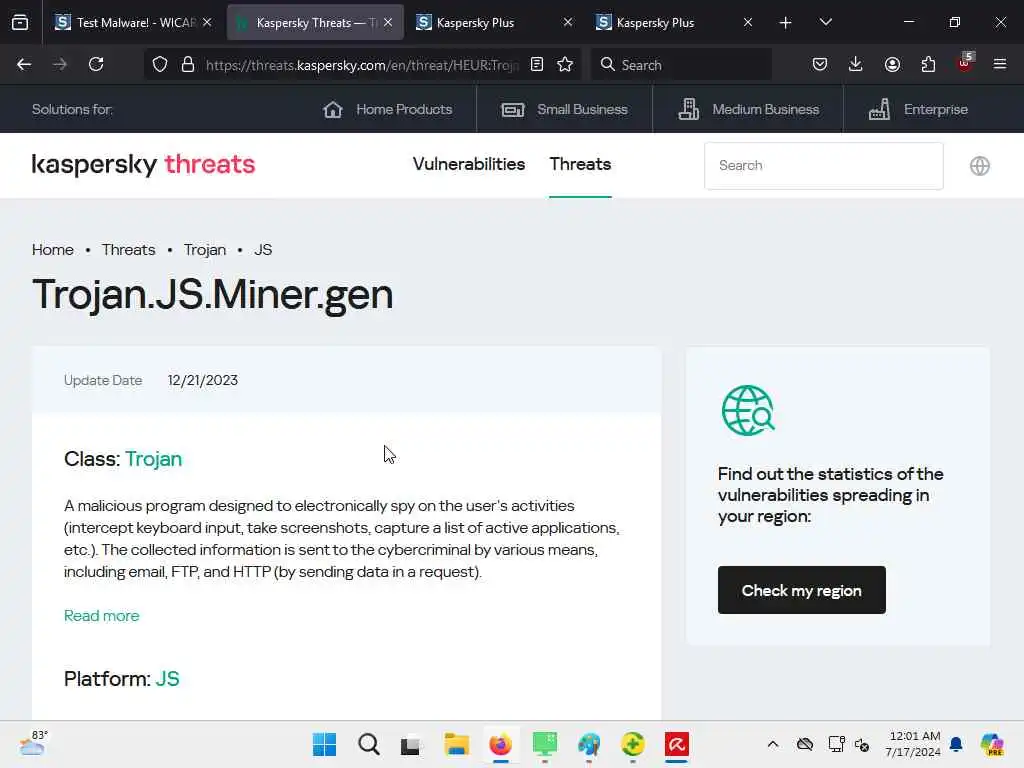Viewport: 1024px width, 768px height.
Task: Open Trojan class link
Action: (153, 458)
